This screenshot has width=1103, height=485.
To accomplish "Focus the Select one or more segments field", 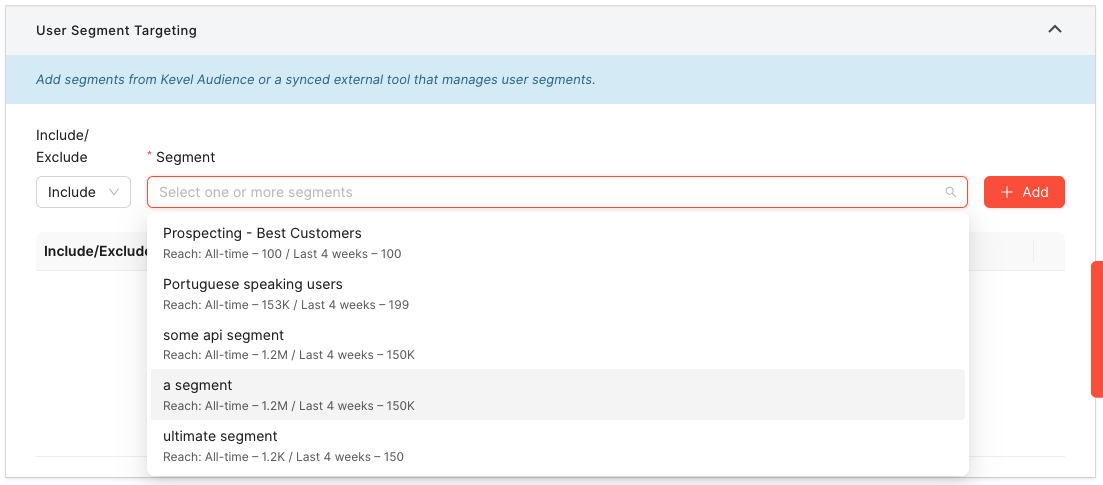I will (x=557, y=192).
